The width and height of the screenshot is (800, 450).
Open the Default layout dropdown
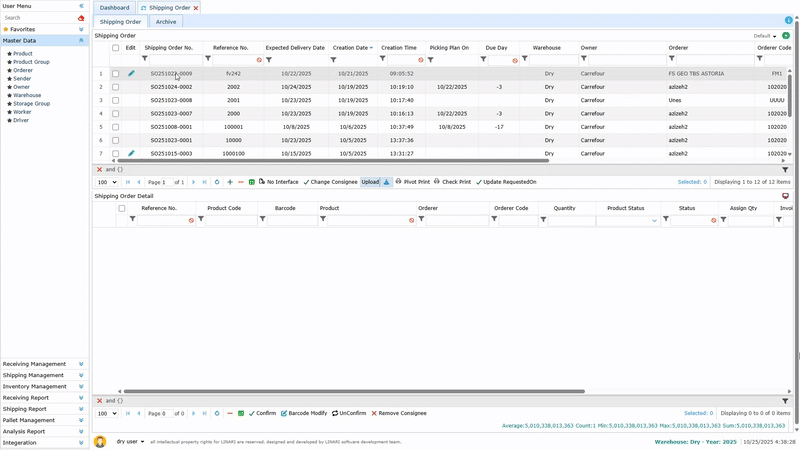pos(765,36)
